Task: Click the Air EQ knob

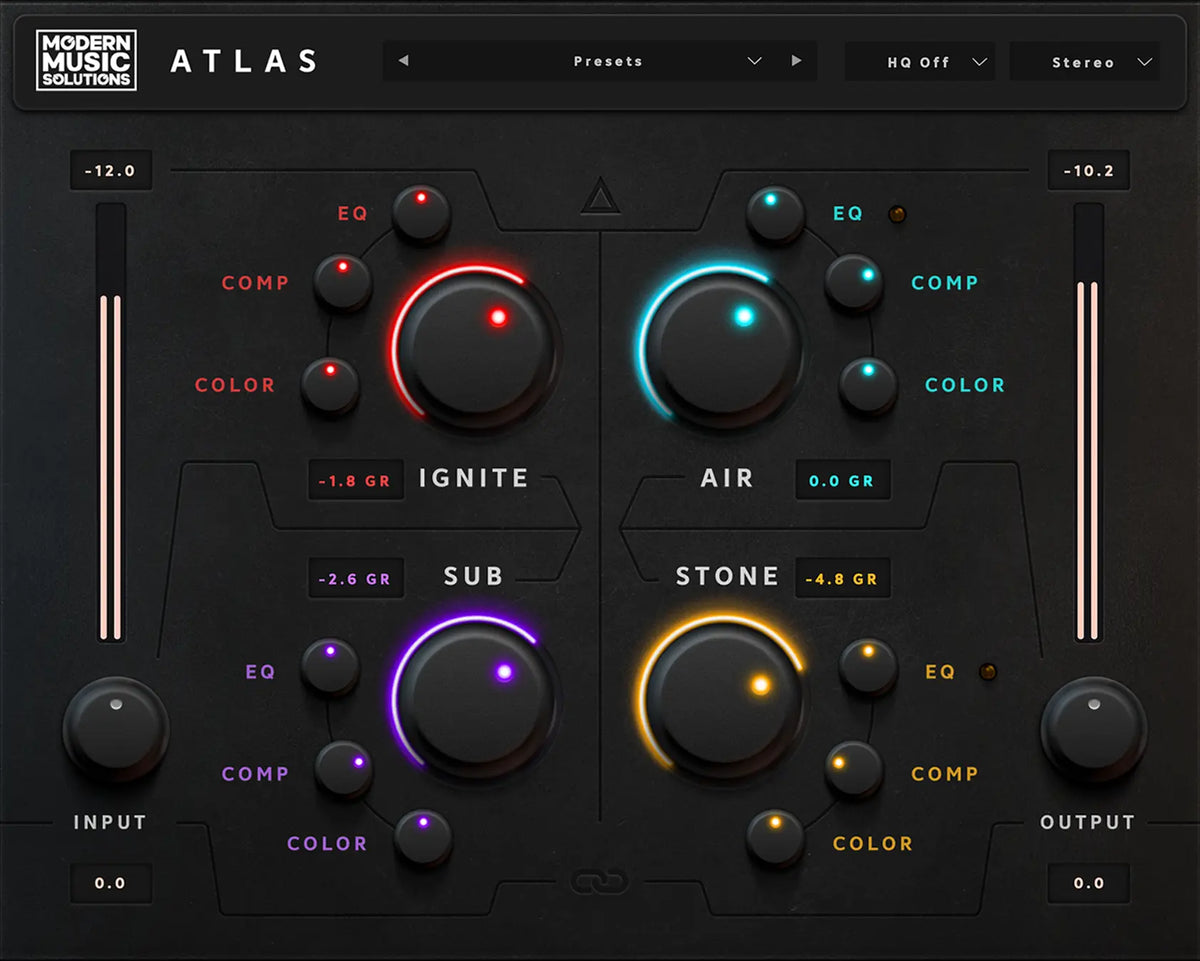Action: (x=776, y=214)
